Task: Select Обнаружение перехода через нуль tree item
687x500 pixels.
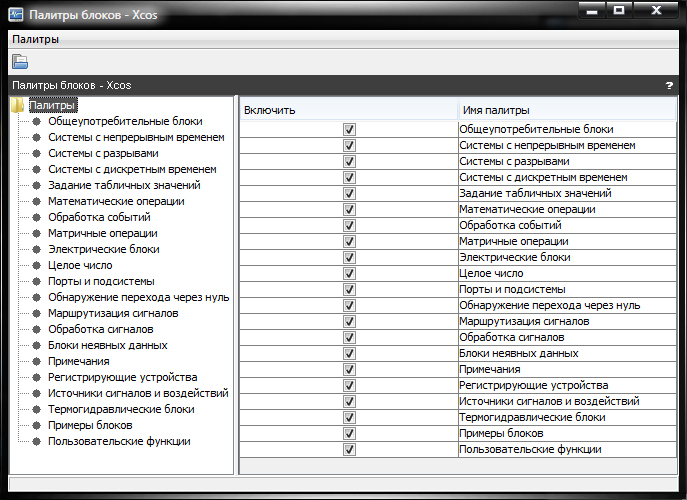Action: [x=139, y=297]
